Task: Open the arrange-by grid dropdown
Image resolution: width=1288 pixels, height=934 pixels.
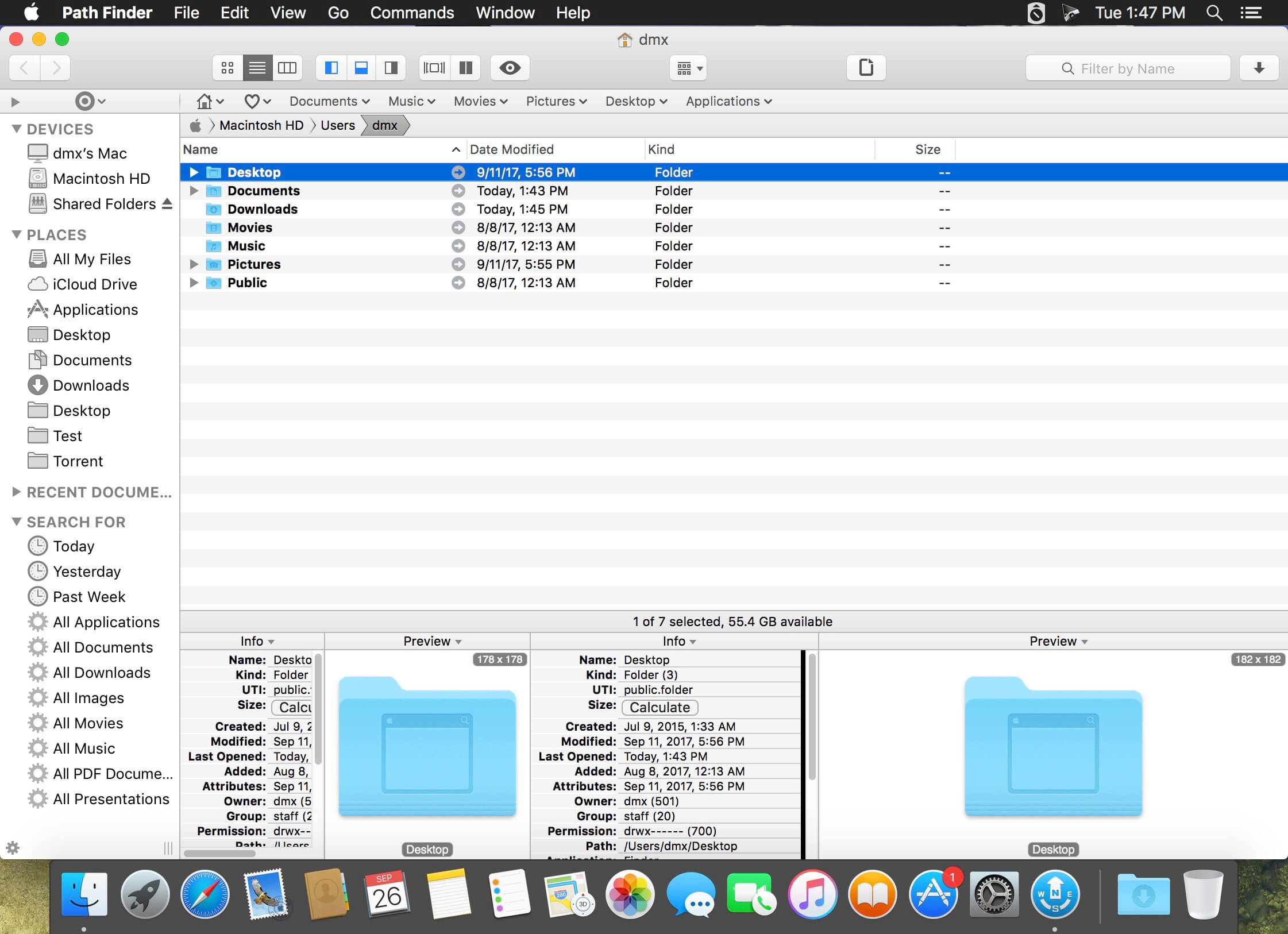Action: click(x=688, y=68)
